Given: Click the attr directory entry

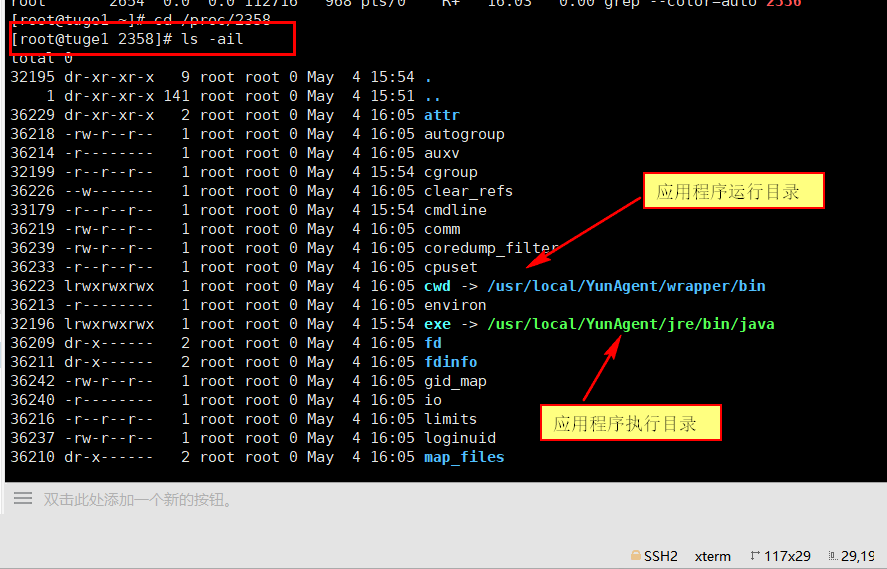Looking at the screenshot, I should (x=442, y=115).
